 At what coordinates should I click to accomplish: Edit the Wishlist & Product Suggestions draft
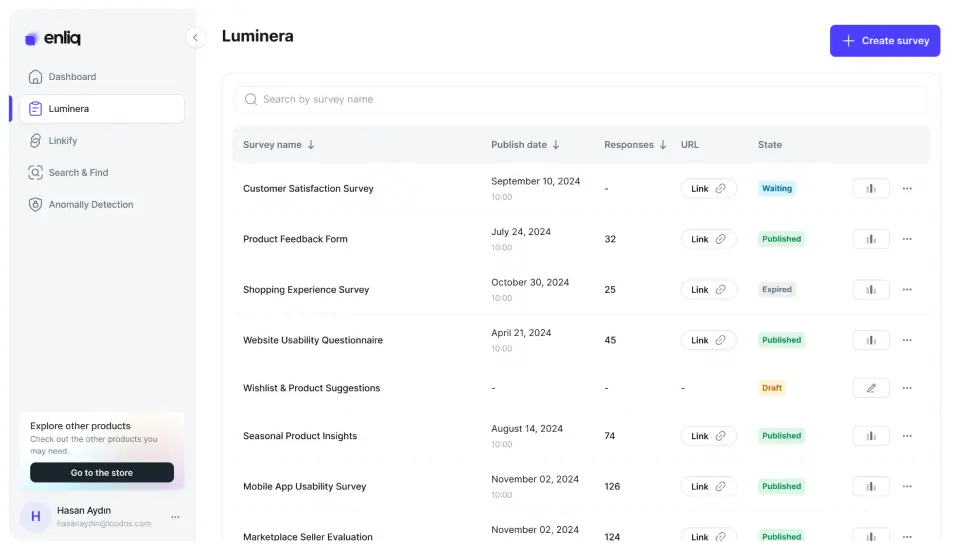[870, 388]
